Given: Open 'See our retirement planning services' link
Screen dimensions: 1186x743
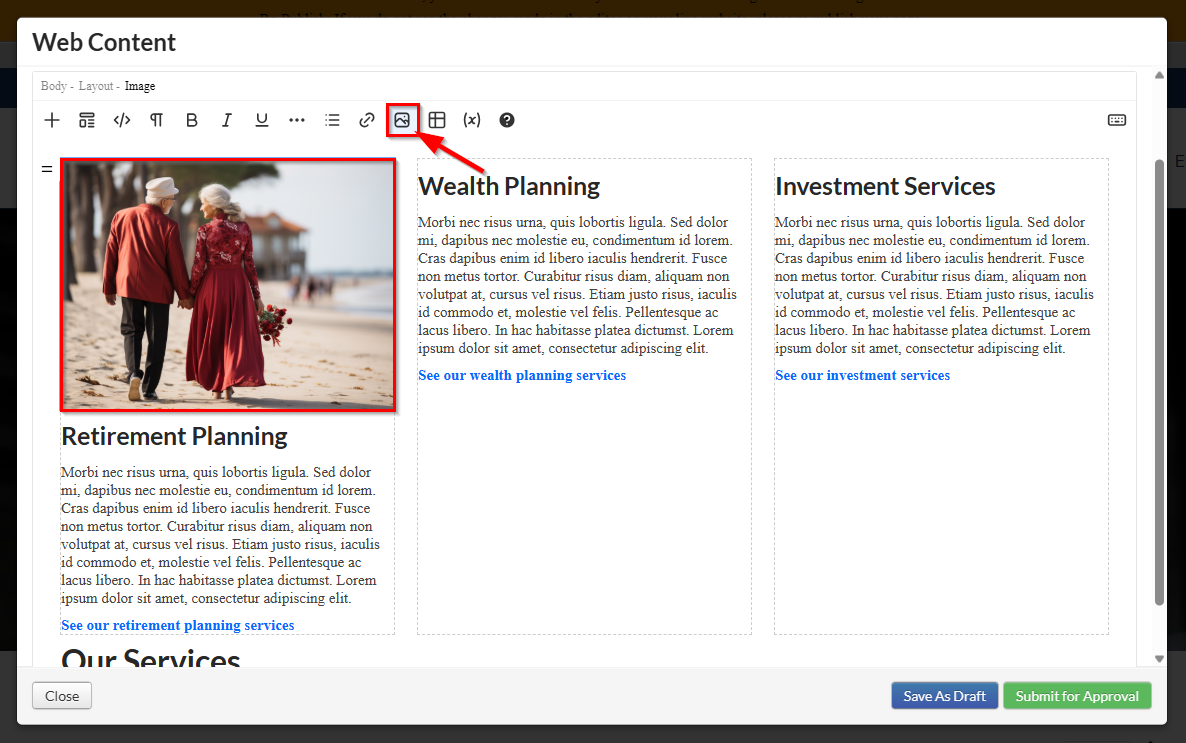Looking at the screenshot, I should coord(178,625).
